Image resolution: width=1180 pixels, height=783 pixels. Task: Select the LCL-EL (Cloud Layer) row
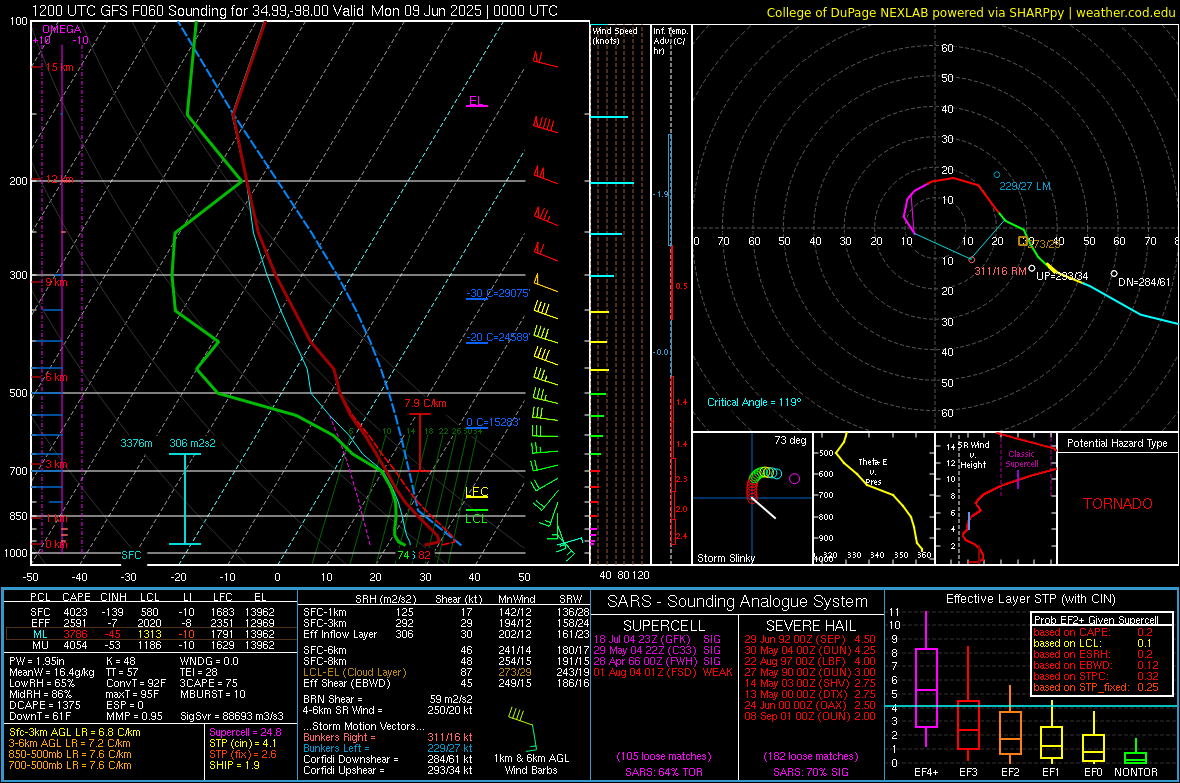[x=446, y=672]
